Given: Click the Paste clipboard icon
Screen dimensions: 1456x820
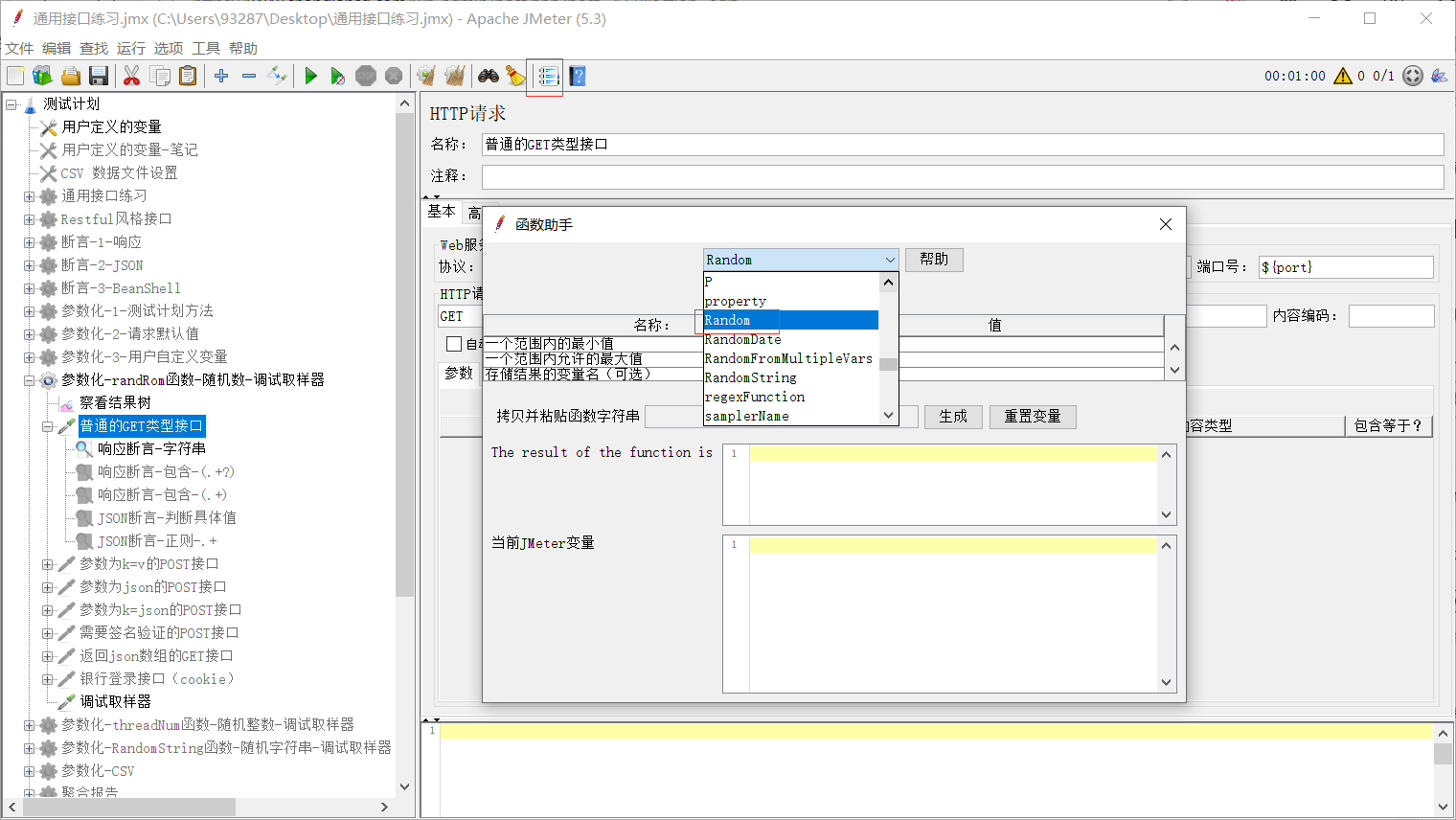Looking at the screenshot, I should pos(188,76).
